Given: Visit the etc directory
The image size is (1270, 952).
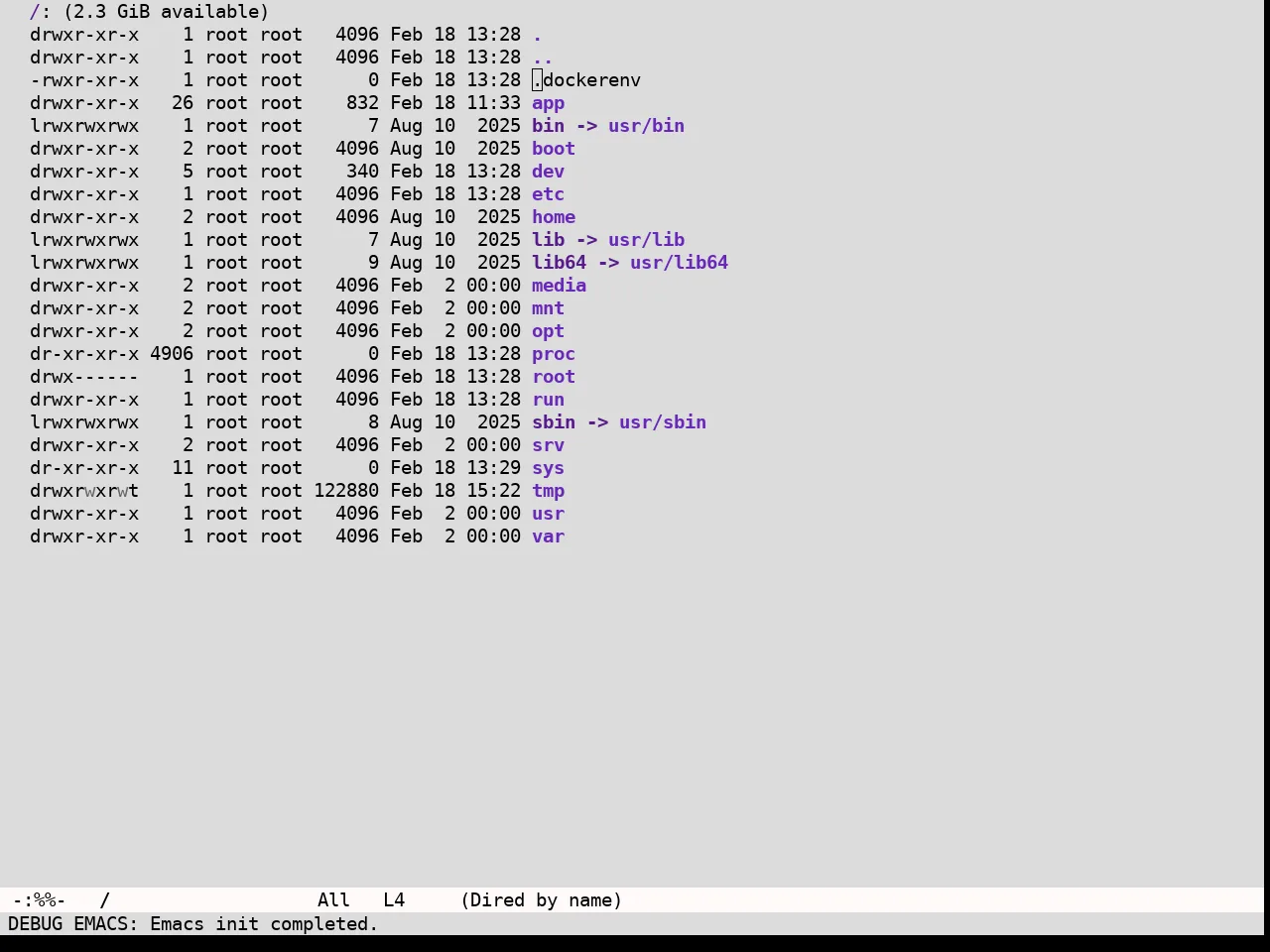Looking at the screenshot, I should pyautogui.click(x=548, y=194).
